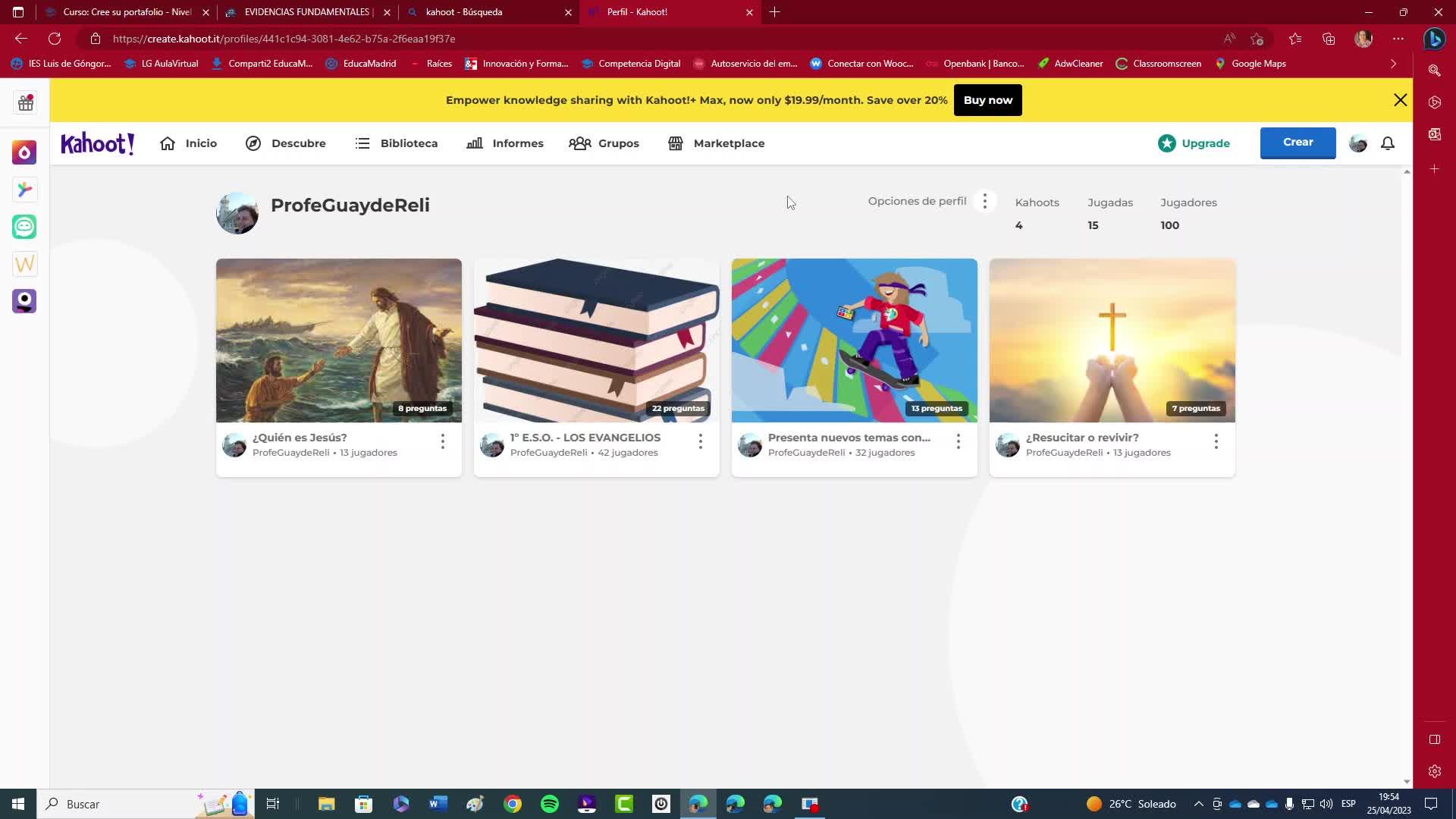
Task: Open options menu for LOS EVANGELIOS kahoot
Action: (700, 441)
